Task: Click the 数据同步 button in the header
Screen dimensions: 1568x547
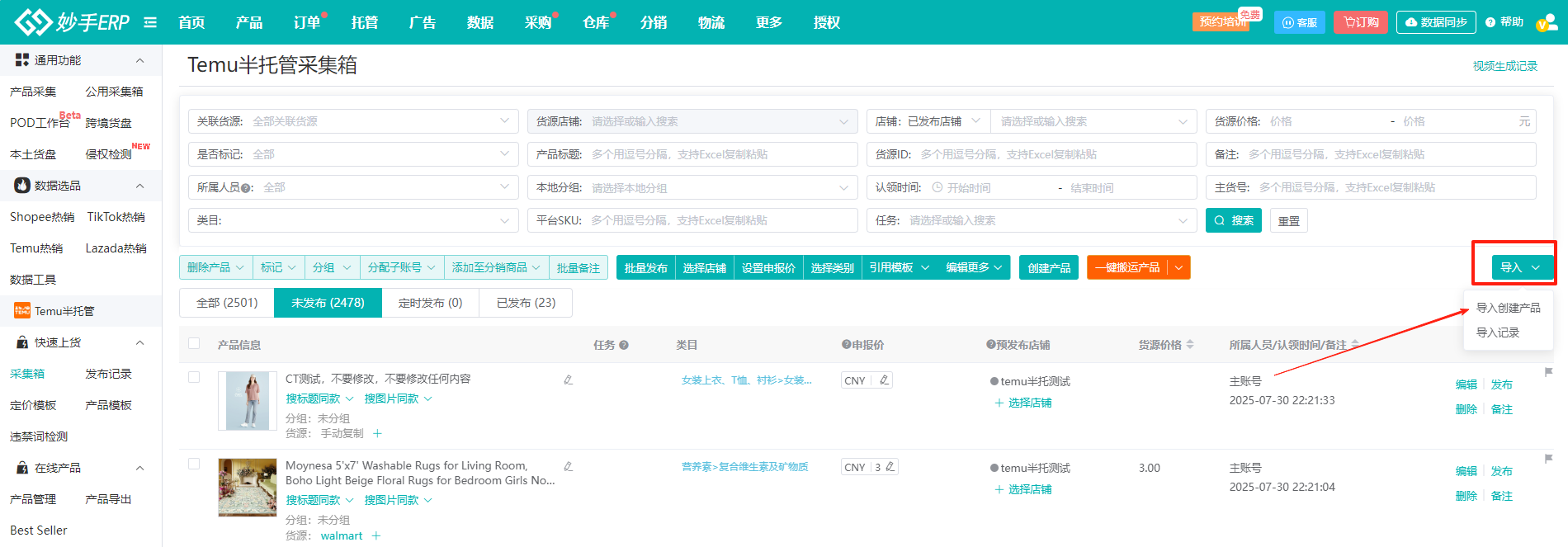Action: [x=1436, y=22]
